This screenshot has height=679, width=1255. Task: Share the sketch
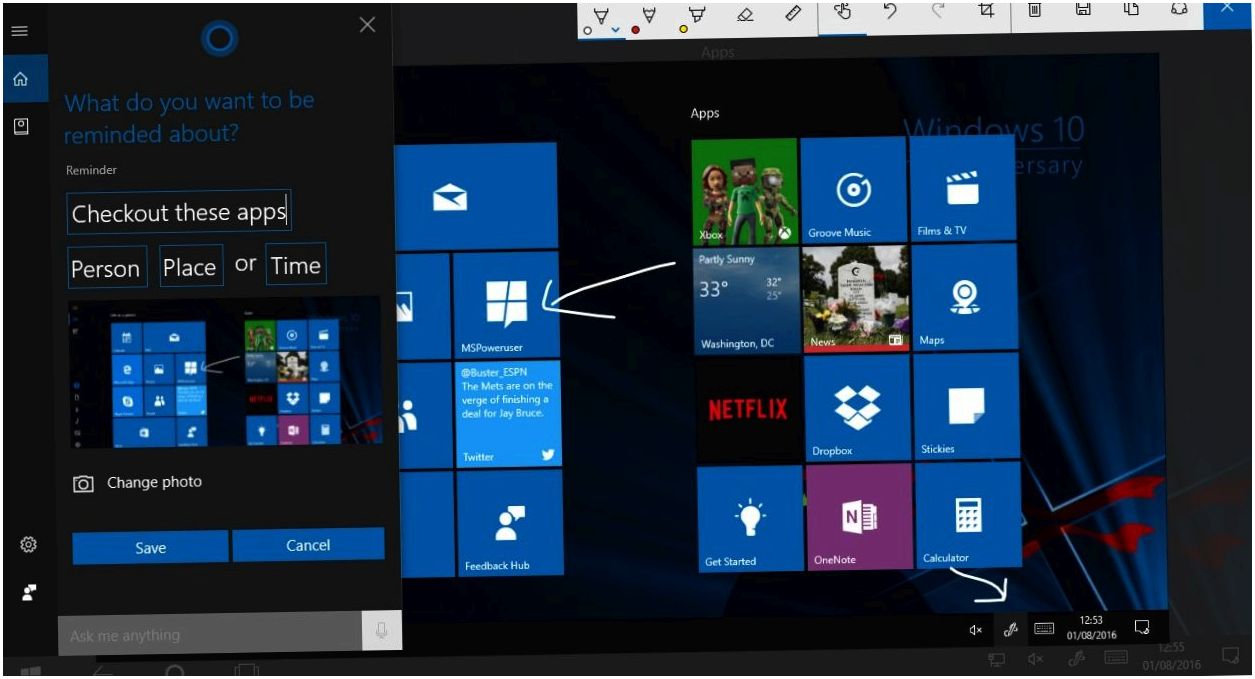(1179, 9)
